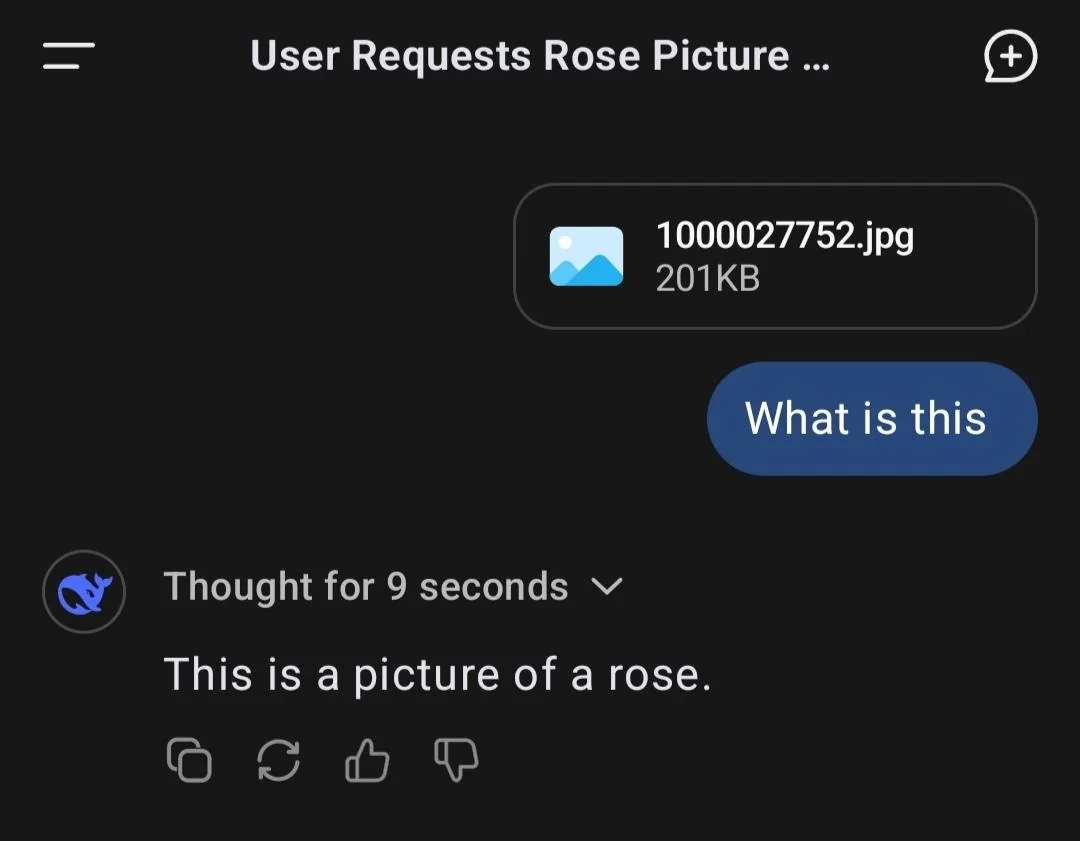Click the 'Thought for 9 seconds' label
Screen dimensions: 1080x841
(x=366, y=587)
